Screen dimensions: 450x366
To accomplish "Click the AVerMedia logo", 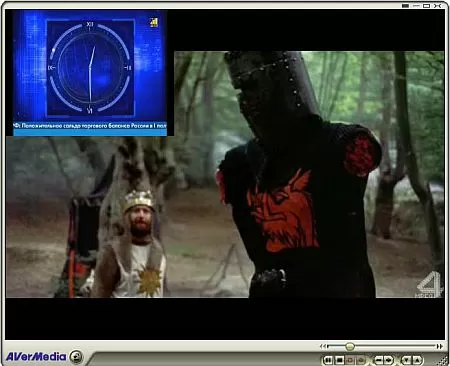I will [x=36, y=357].
